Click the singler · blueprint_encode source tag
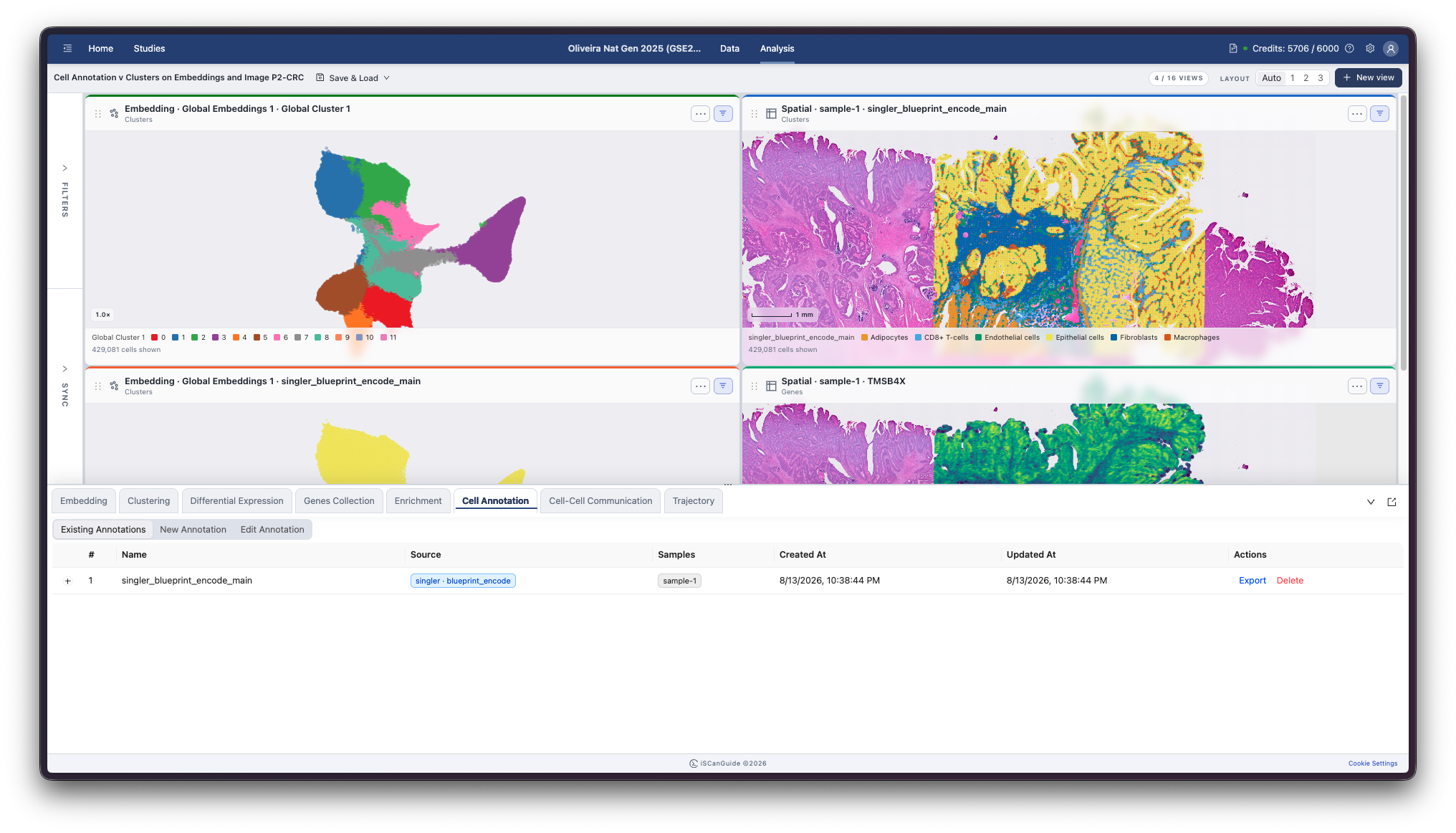Screen dimensions: 1456x833 click(x=463, y=581)
